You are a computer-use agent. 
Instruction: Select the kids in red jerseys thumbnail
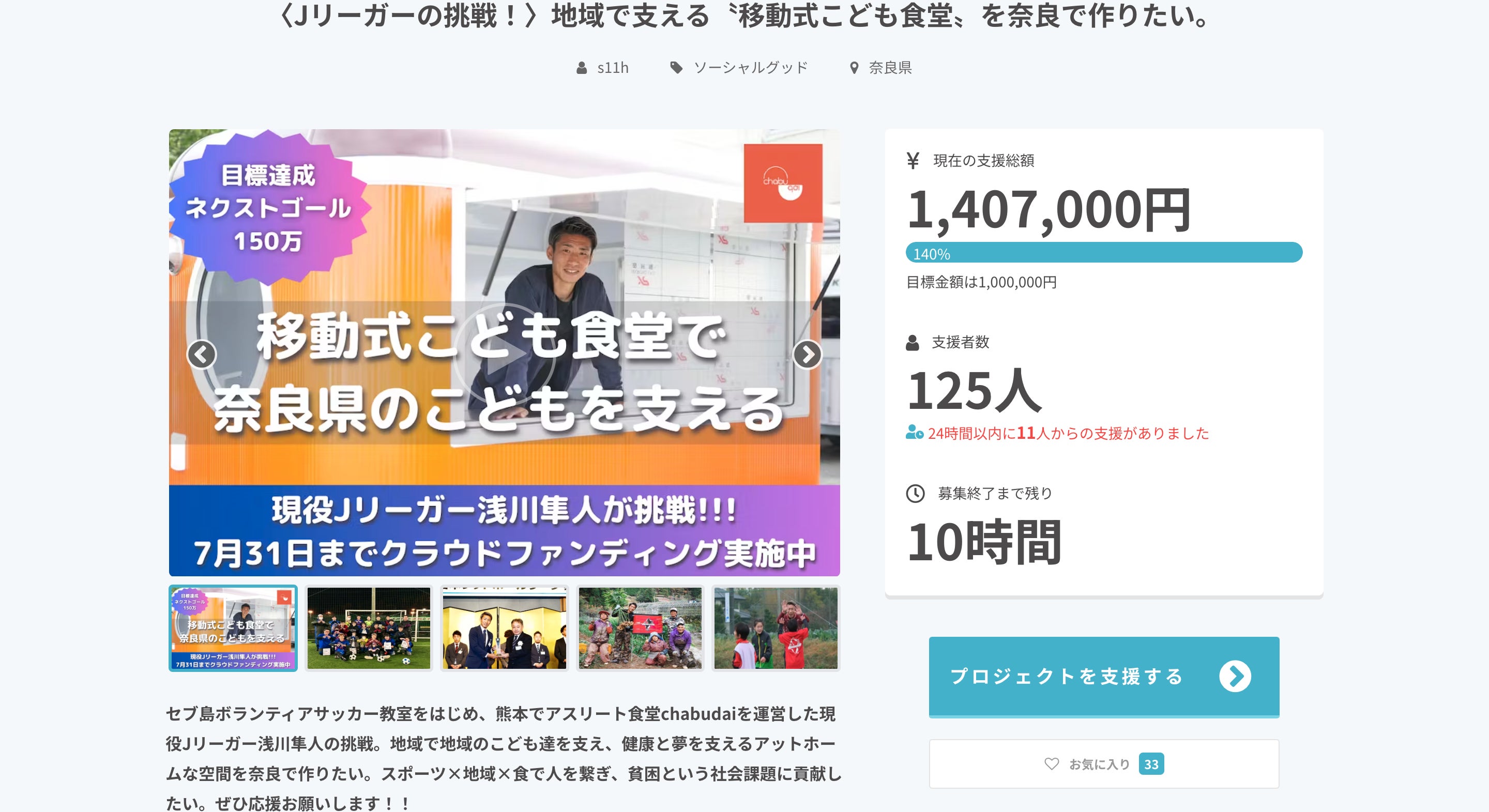[x=776, y=628]
